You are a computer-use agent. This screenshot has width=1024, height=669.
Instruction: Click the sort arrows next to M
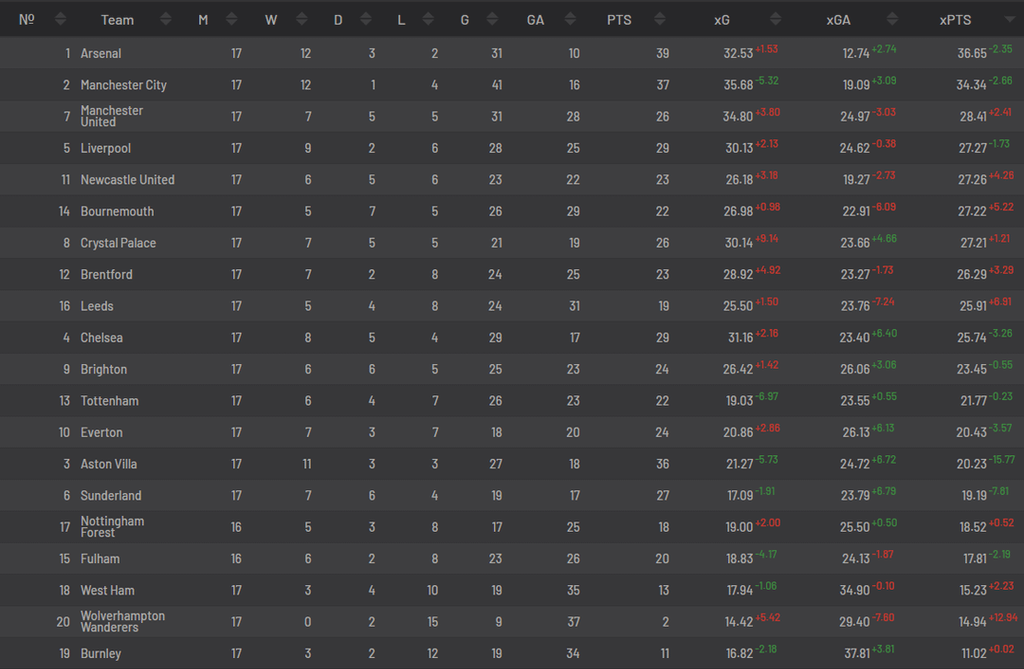(x=232, y=19)
